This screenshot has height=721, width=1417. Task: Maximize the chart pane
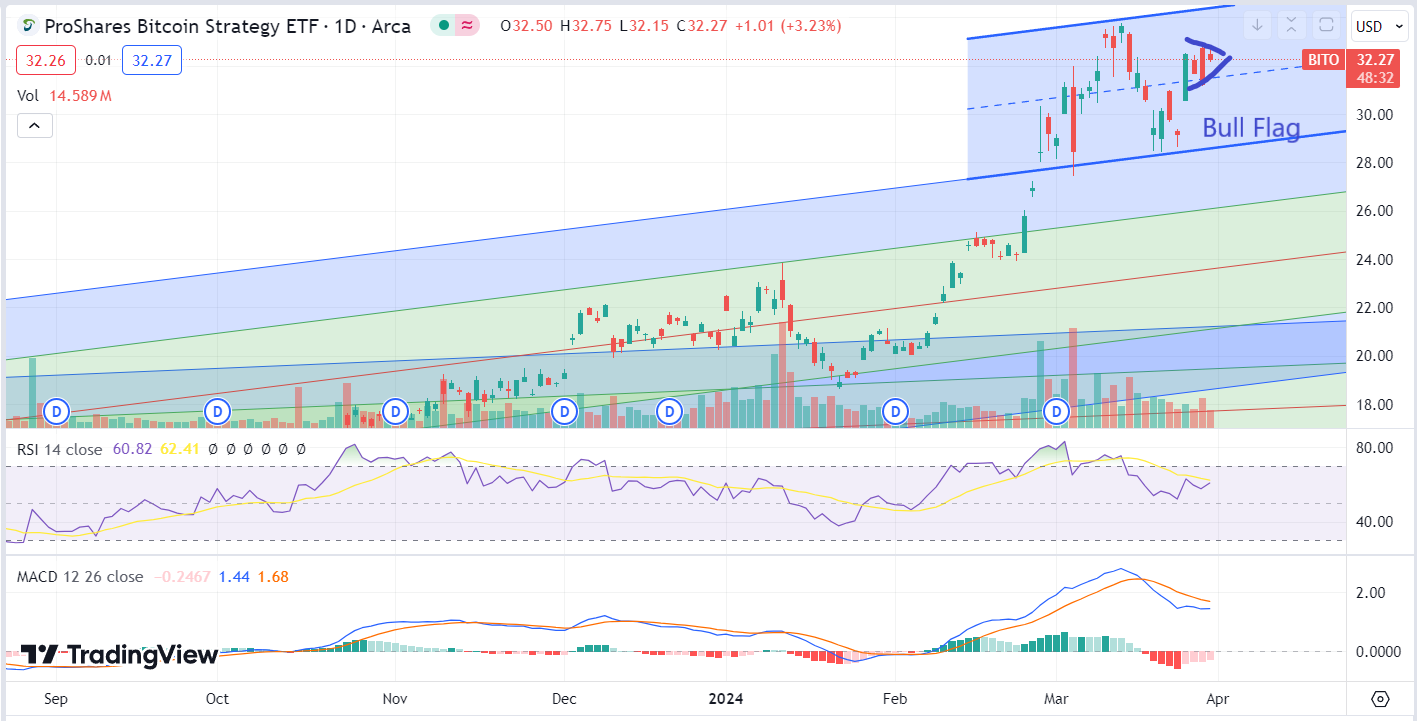coord(1326,25)
